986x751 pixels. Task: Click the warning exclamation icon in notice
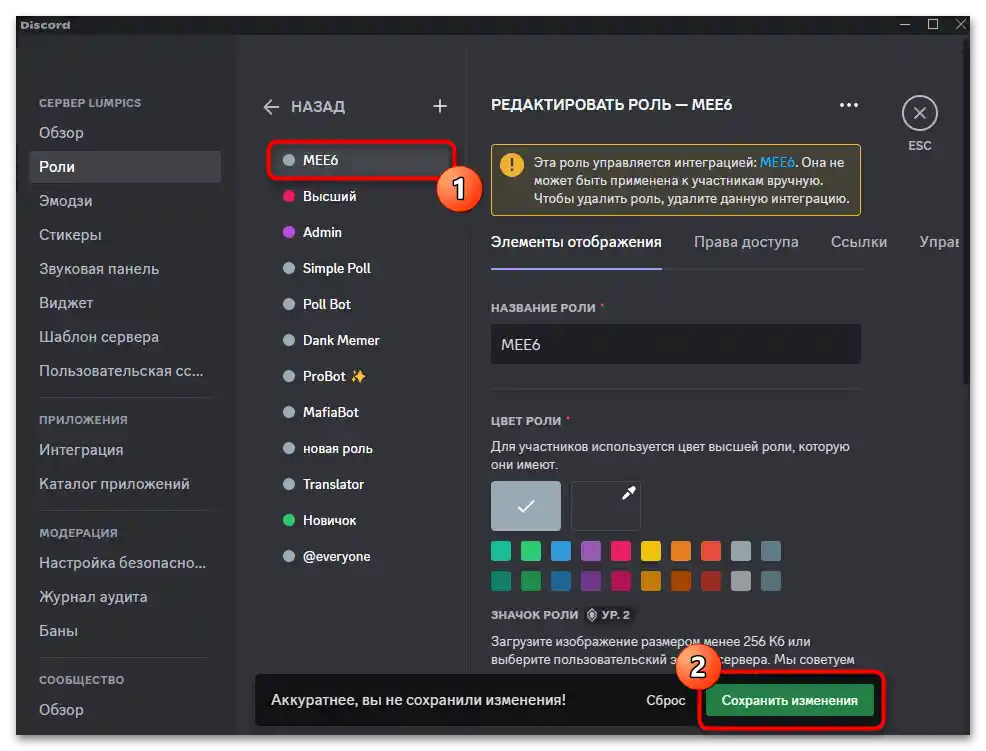[x=511, y=165]
